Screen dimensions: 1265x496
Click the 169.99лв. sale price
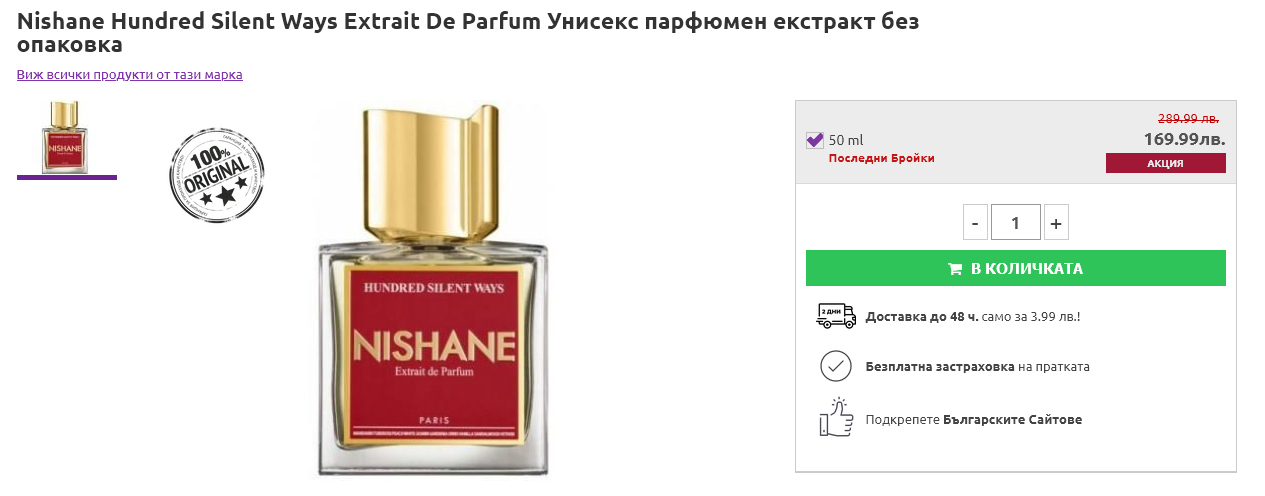coord(1184,139)
